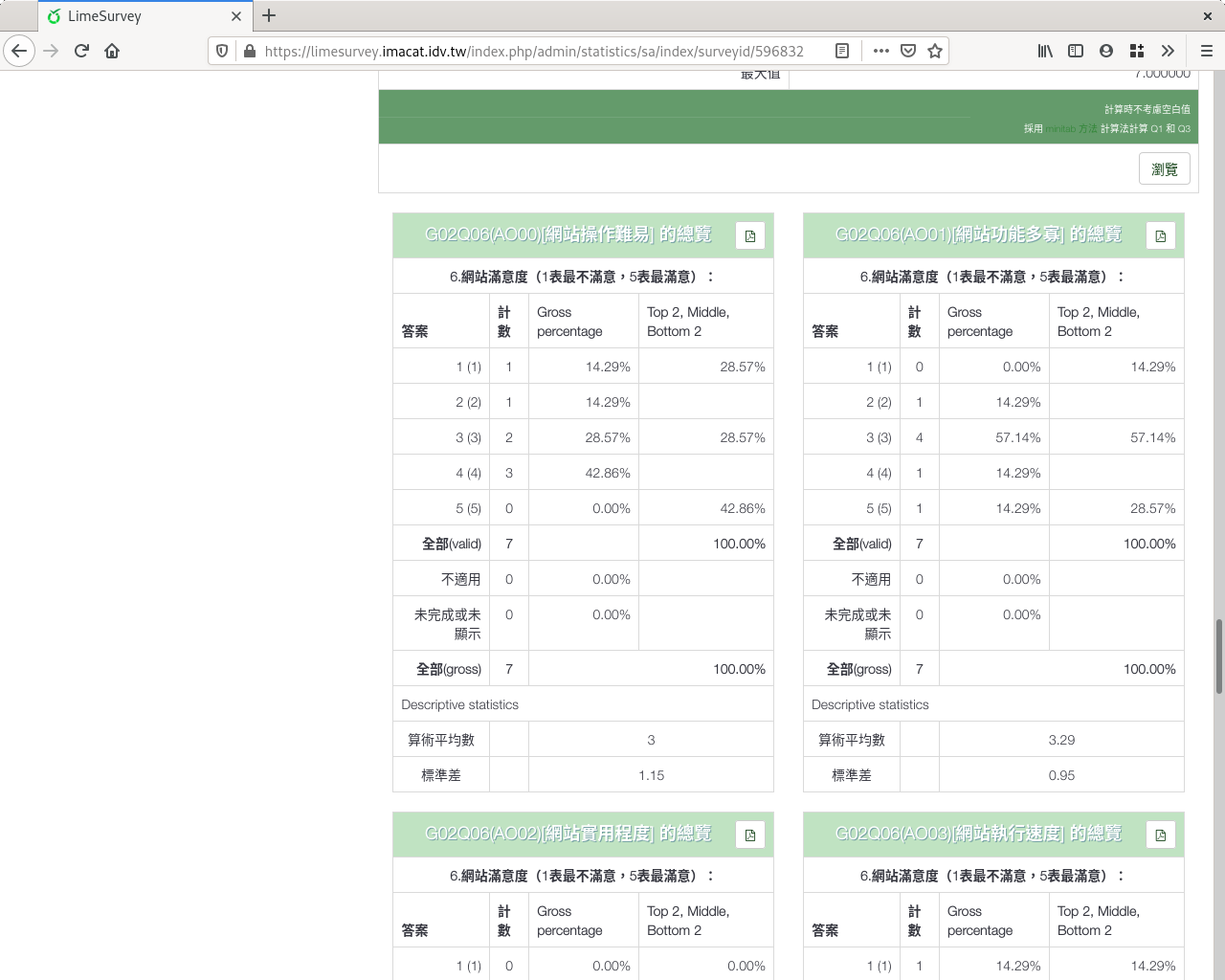The image size is (1225, 980).
Task: Bookmark this page with the star
Action: click(935, 51)
